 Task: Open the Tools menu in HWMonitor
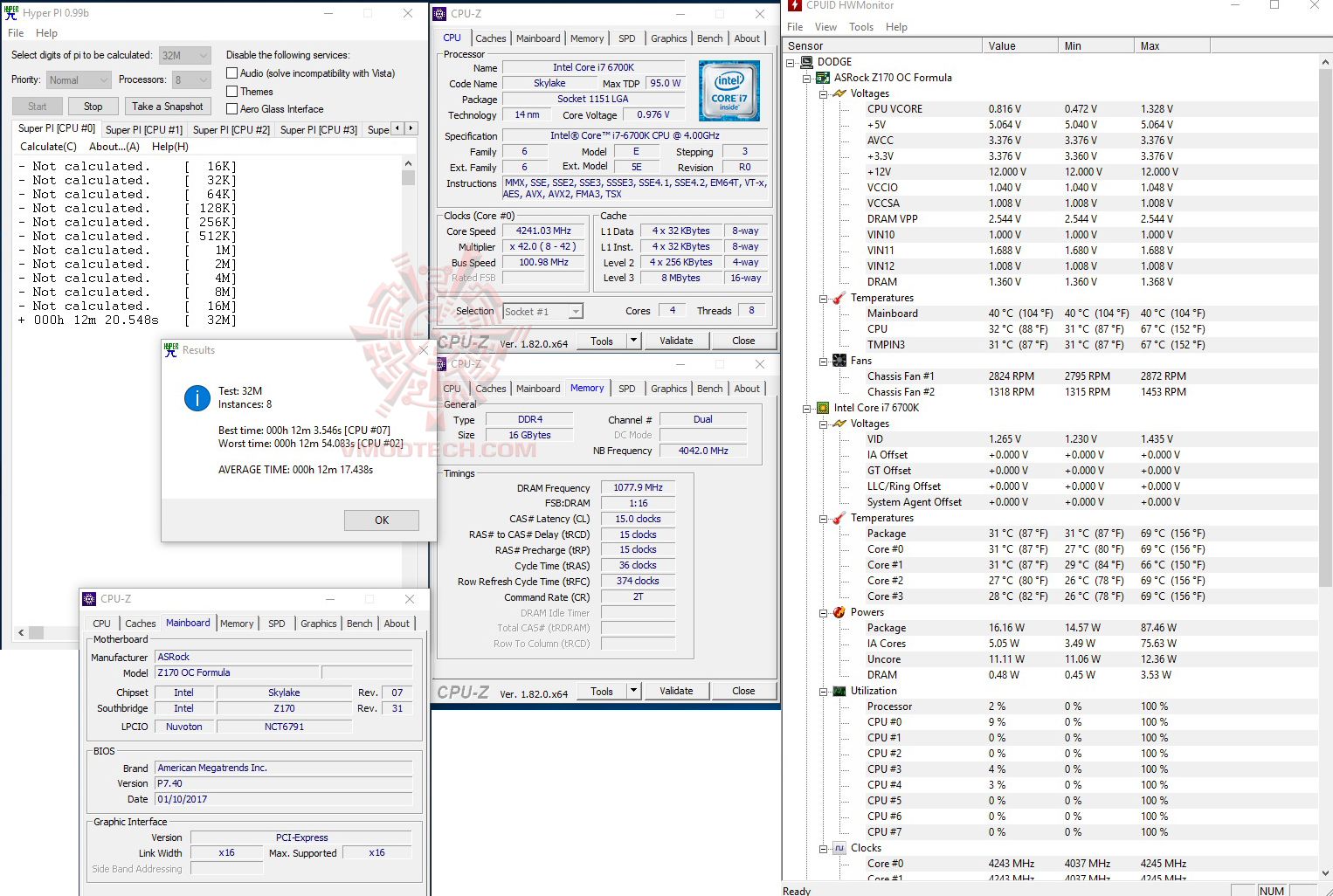pos(861,27)
